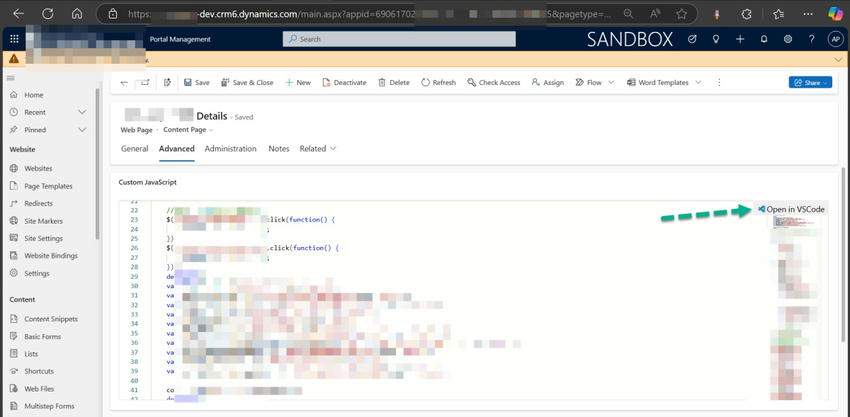Switch to the General tab
850x417 pixels.
pos(134,149)
